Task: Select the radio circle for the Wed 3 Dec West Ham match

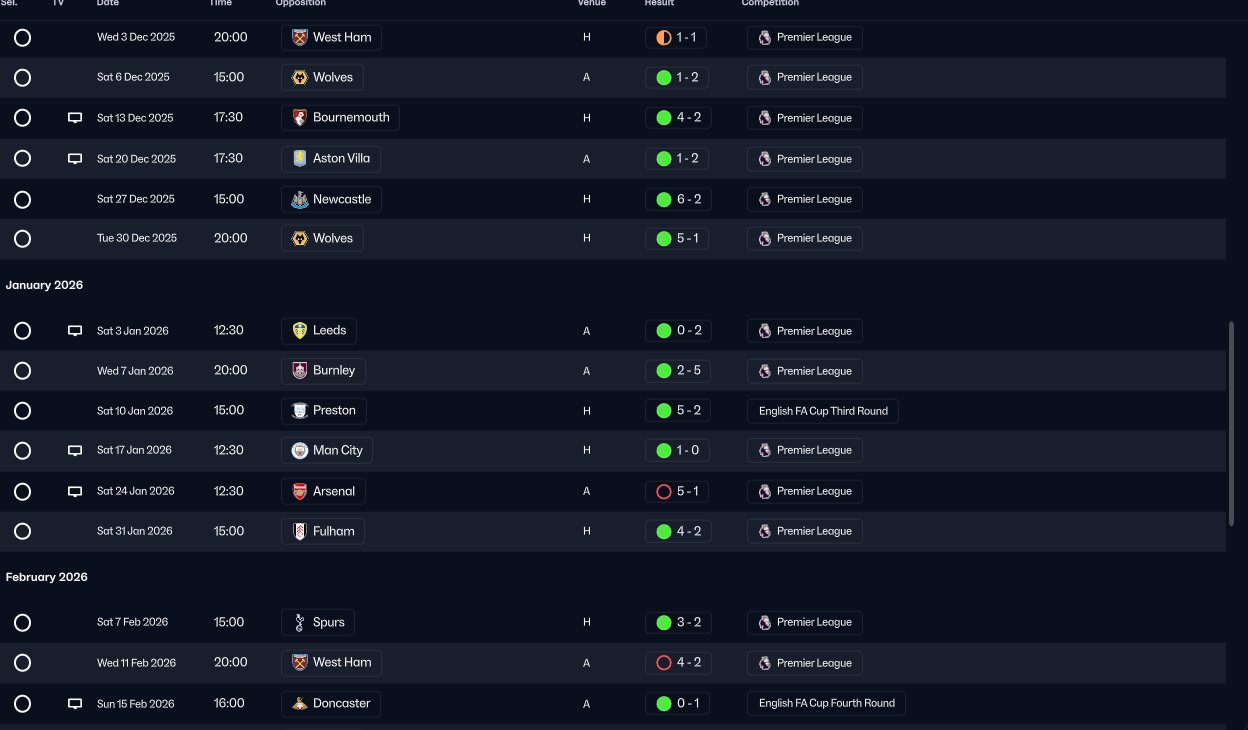Action: pos(22,38)
